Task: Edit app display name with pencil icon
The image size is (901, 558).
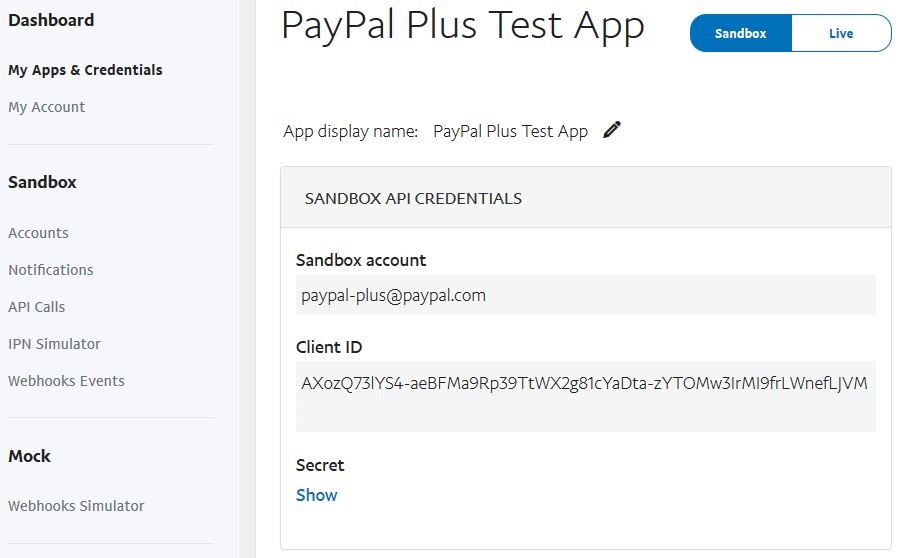Action: (x=612, y=130)
